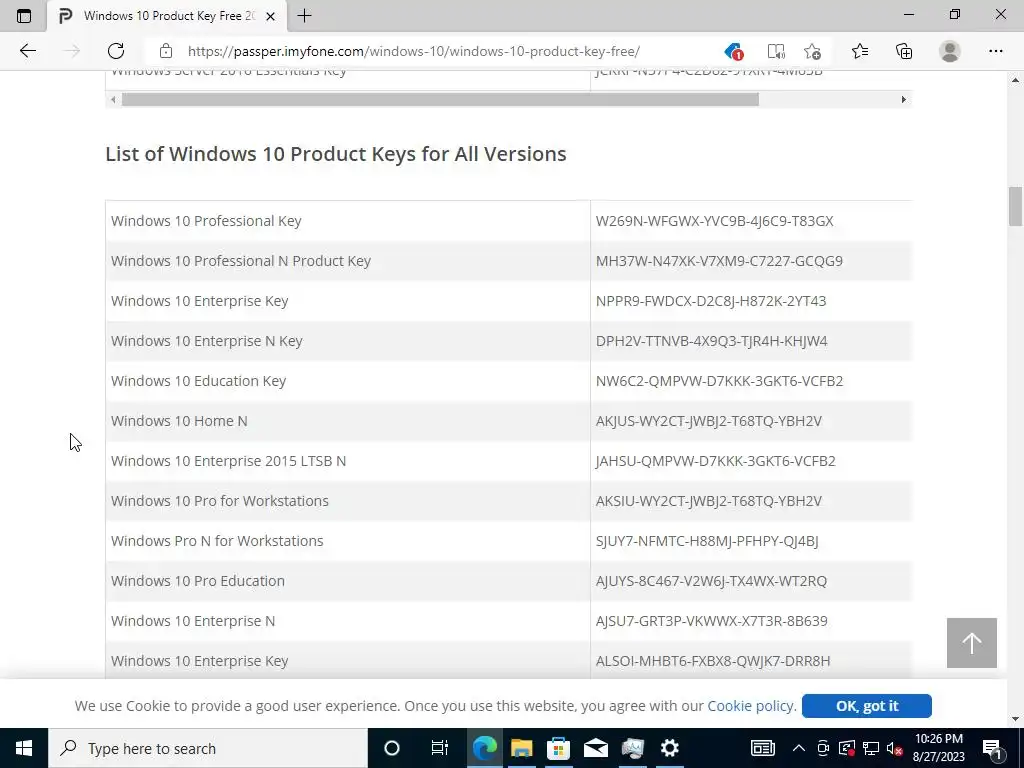The image size is (1024, 768).
Task: Refresh the current page
Action: (x=116, y=51)
